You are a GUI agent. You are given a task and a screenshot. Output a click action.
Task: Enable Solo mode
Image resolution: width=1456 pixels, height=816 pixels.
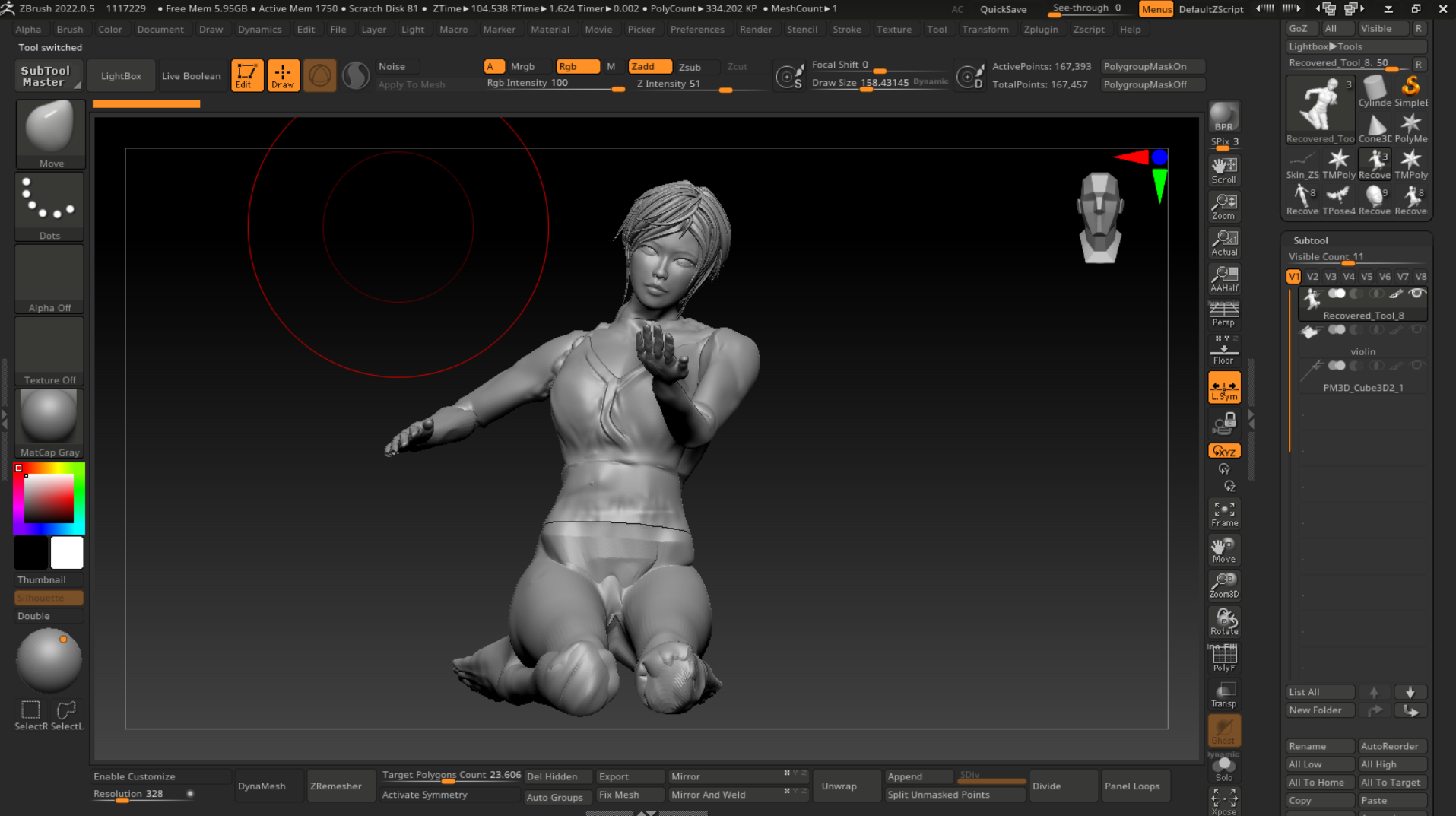pyautogui.click(x=1223, y=768)
